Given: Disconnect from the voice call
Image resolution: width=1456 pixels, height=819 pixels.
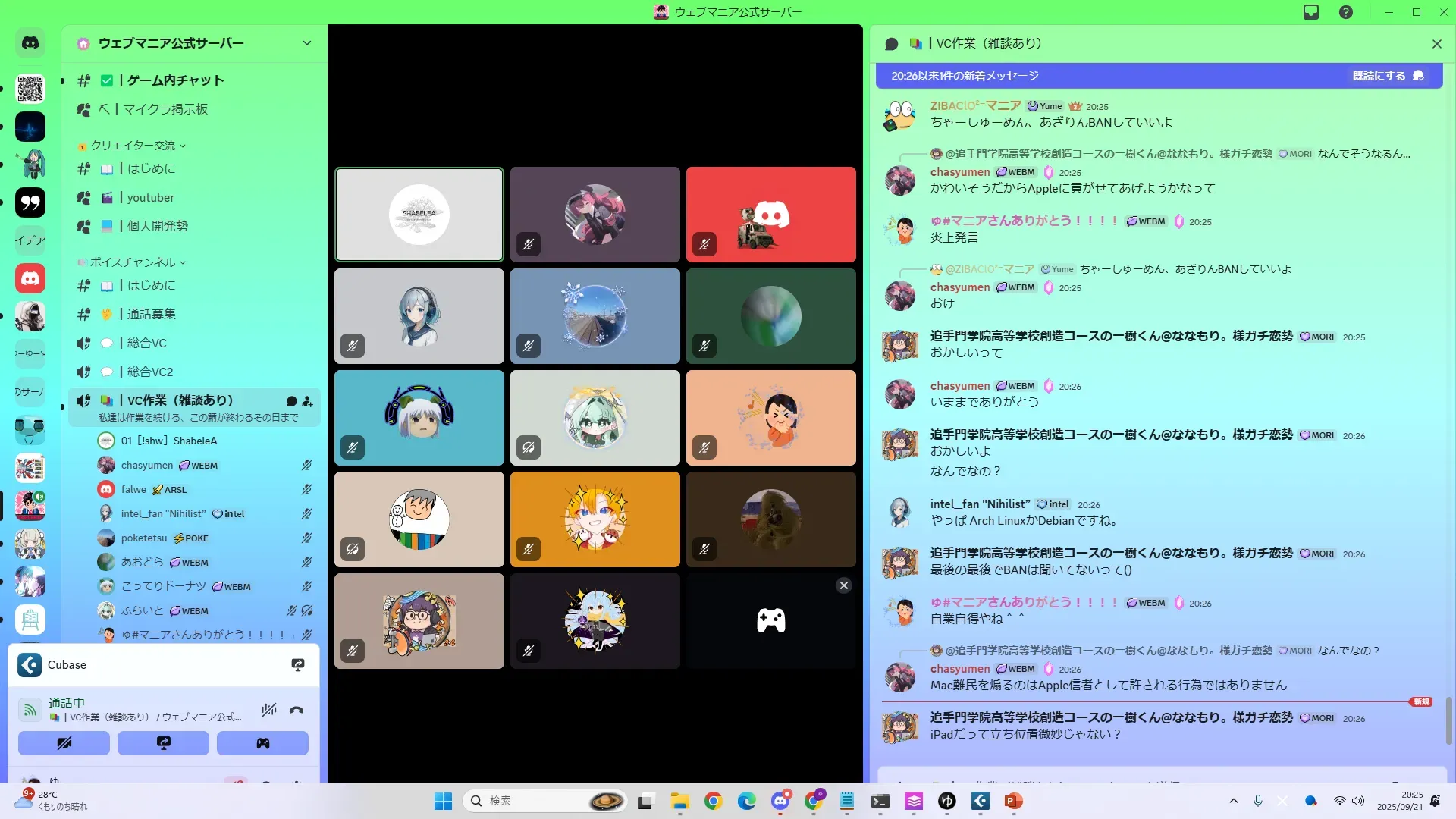Looking at the screenshot, I should coord(297,711).
